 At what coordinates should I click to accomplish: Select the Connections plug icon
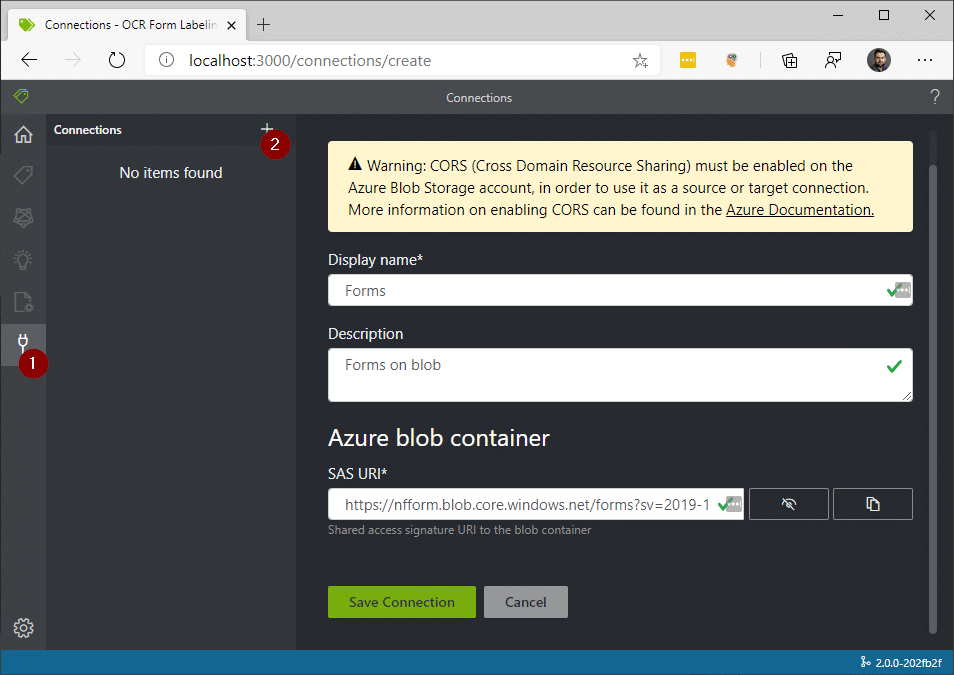point(23,343)
